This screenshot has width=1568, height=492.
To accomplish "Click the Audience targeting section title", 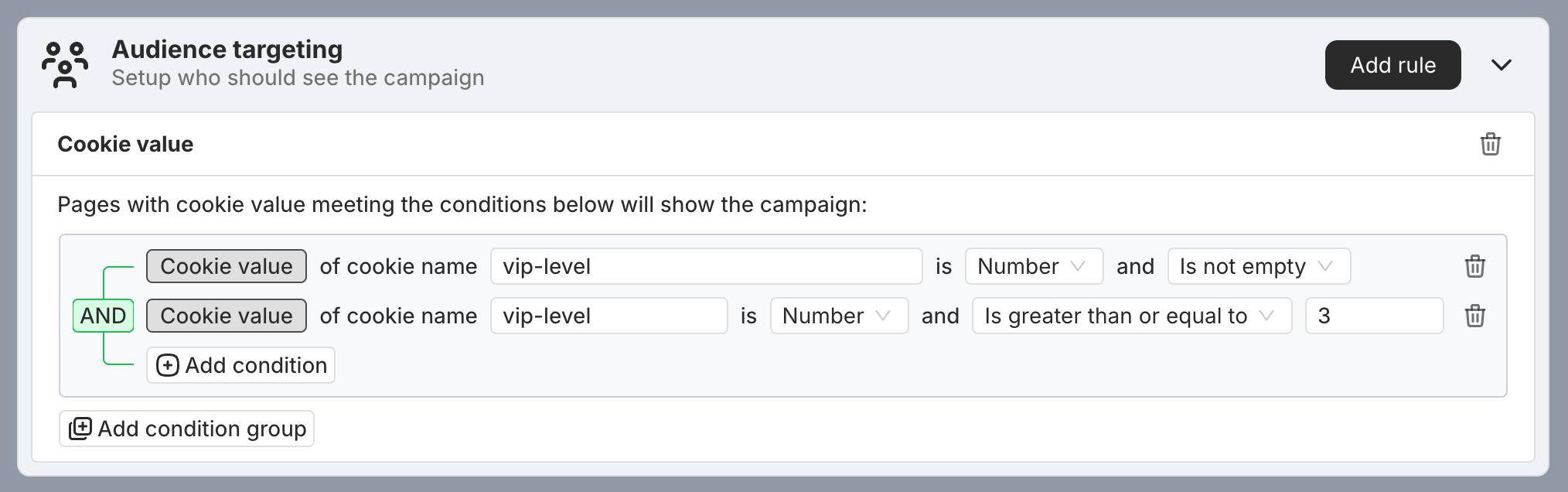I will [x=227, y=49].
